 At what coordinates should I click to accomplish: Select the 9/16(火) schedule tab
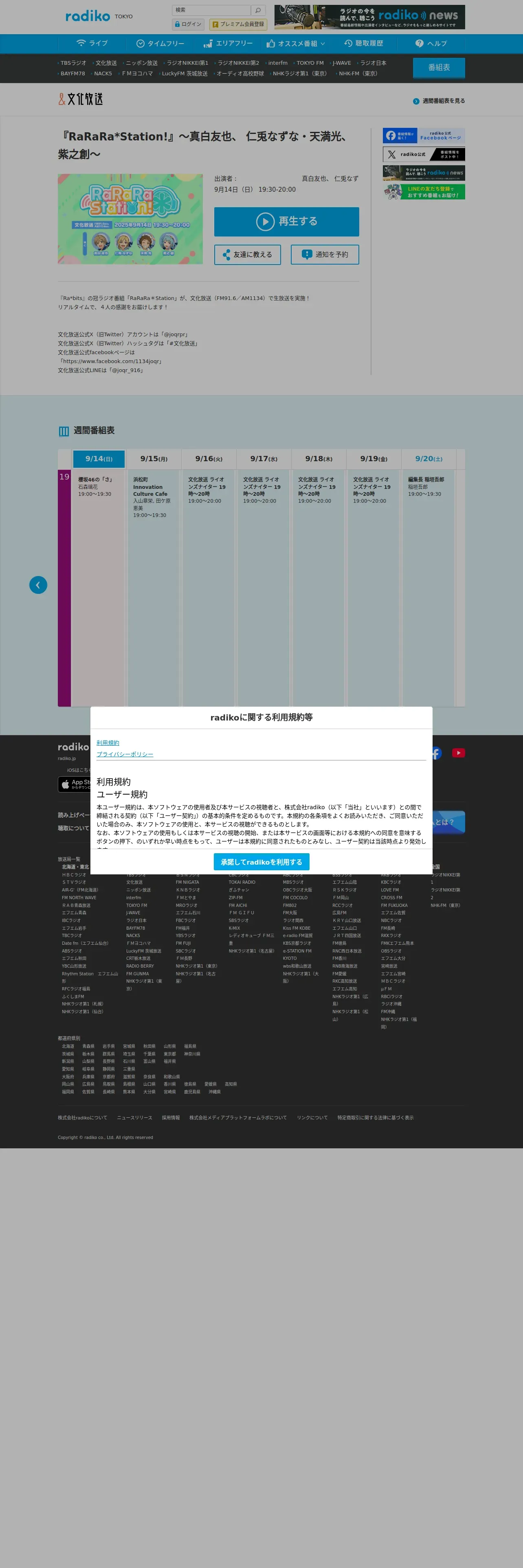tap(209, 459)
